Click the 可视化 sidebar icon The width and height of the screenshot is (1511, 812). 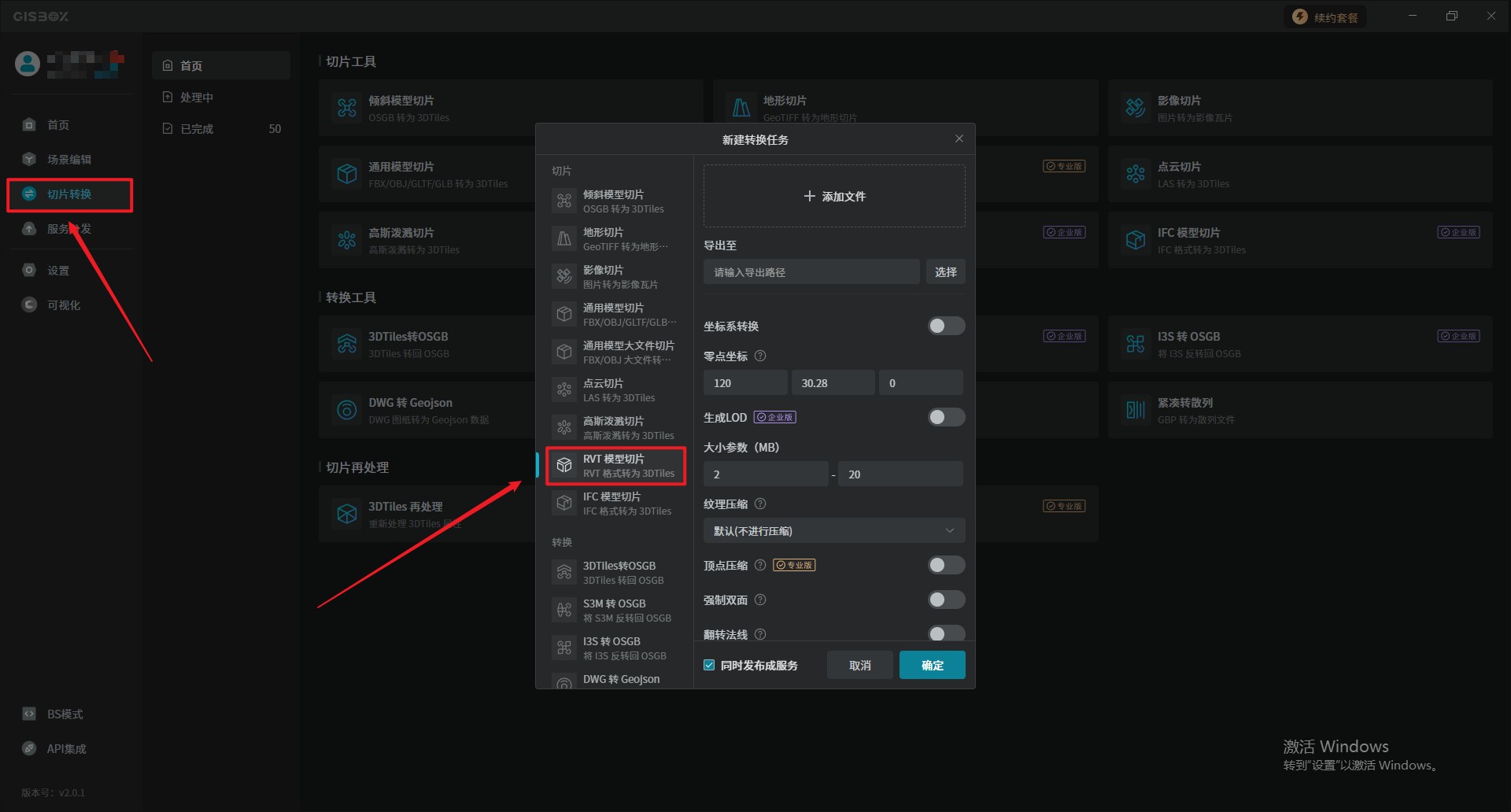click(29, 304)
